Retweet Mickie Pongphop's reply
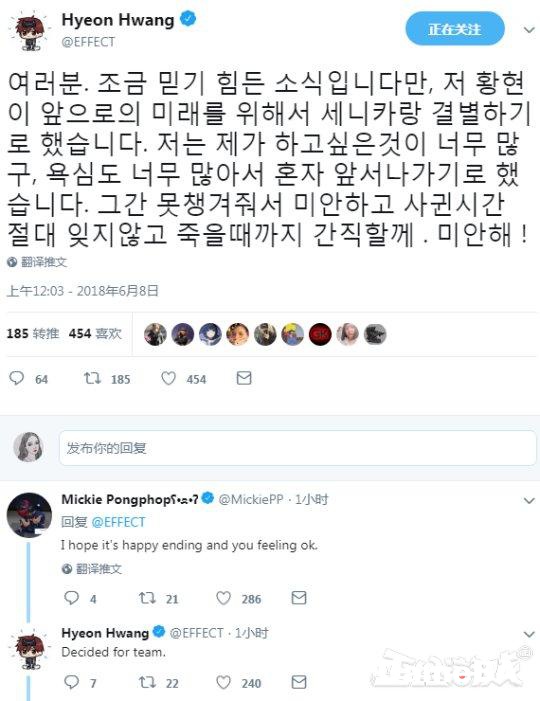540x701 pixels. pos(147,598)
